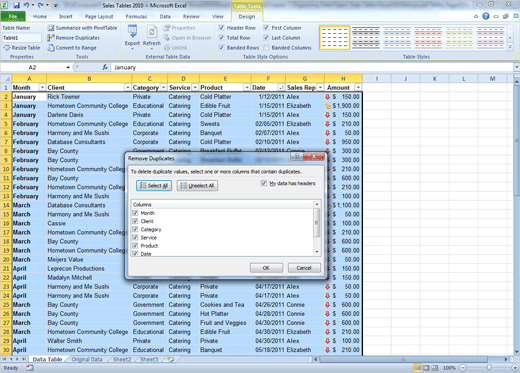Click the insert worksheet tab icon
The height and width of the screenshot is (373, 520).
coord(171,359)
